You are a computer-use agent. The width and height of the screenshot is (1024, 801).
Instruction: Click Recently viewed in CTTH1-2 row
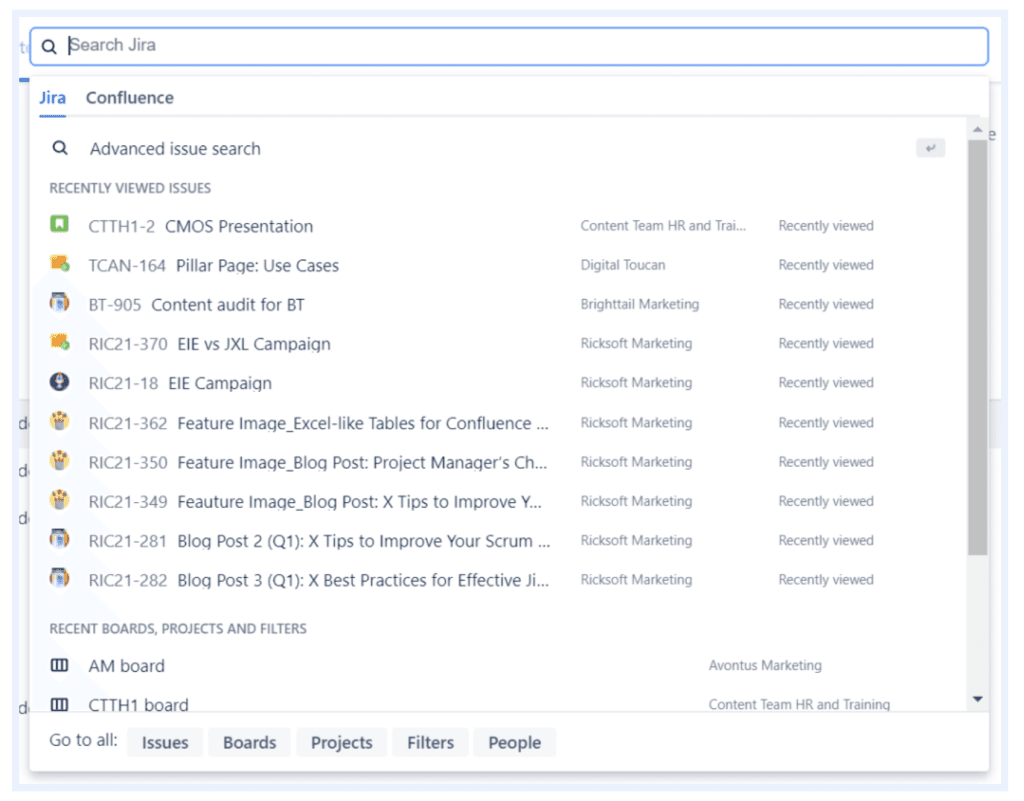[x=825, y=225]
